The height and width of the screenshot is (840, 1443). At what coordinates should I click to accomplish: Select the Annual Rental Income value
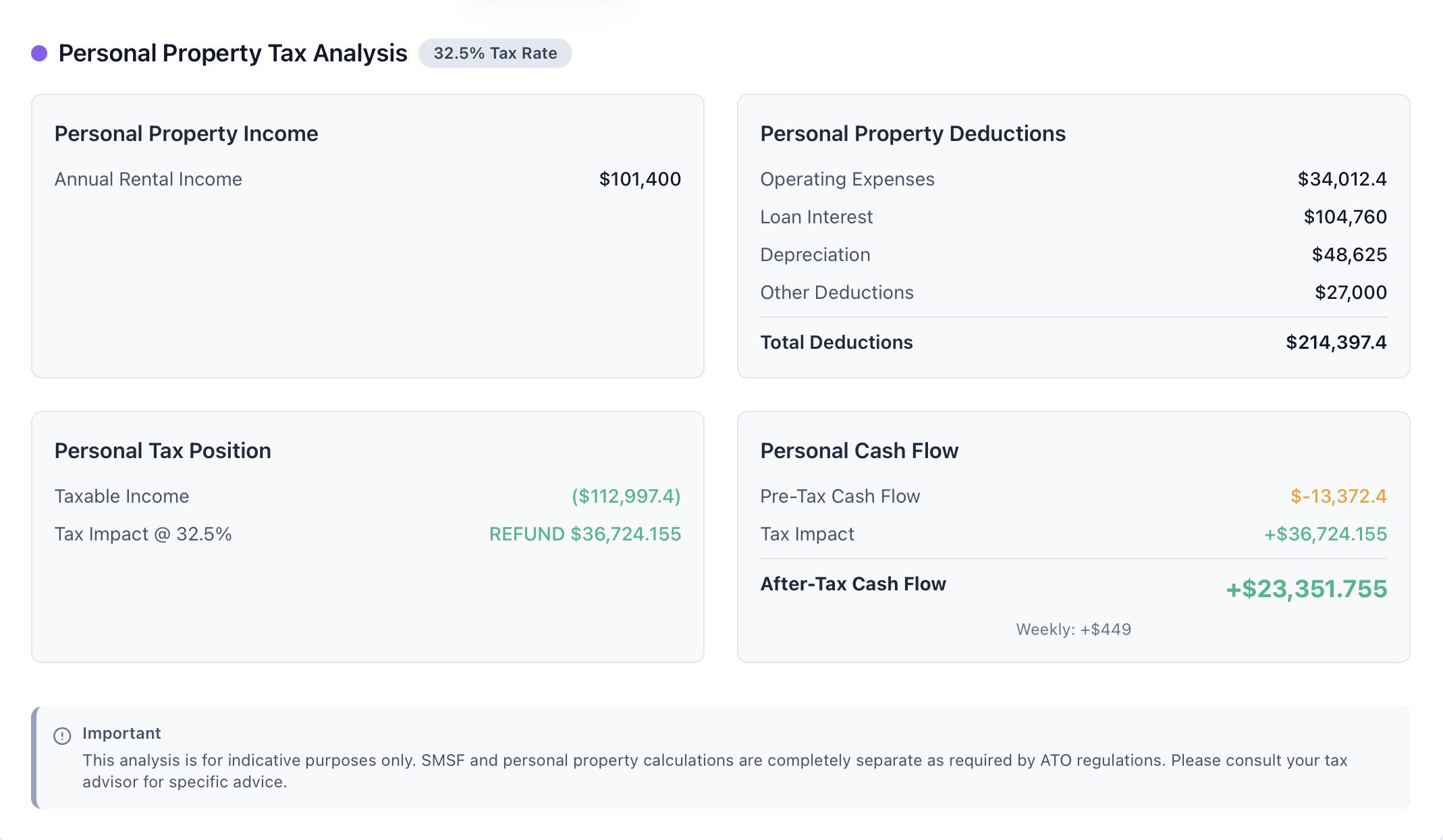(x=640, y=179)
